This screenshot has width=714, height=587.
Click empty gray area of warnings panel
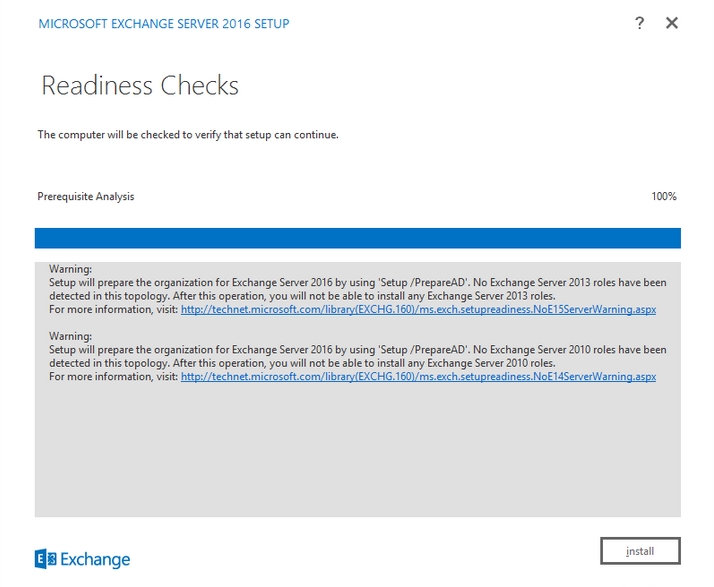coord(357,450)
